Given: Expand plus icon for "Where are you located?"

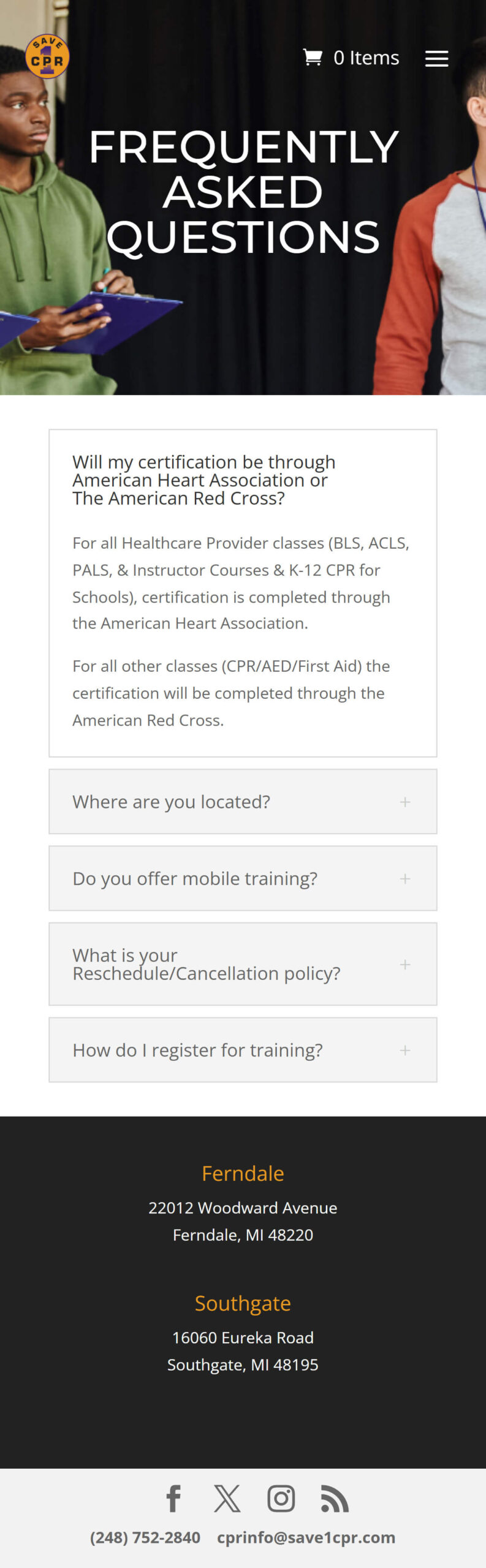Looking at the screenshot, I should click(405, 802).
